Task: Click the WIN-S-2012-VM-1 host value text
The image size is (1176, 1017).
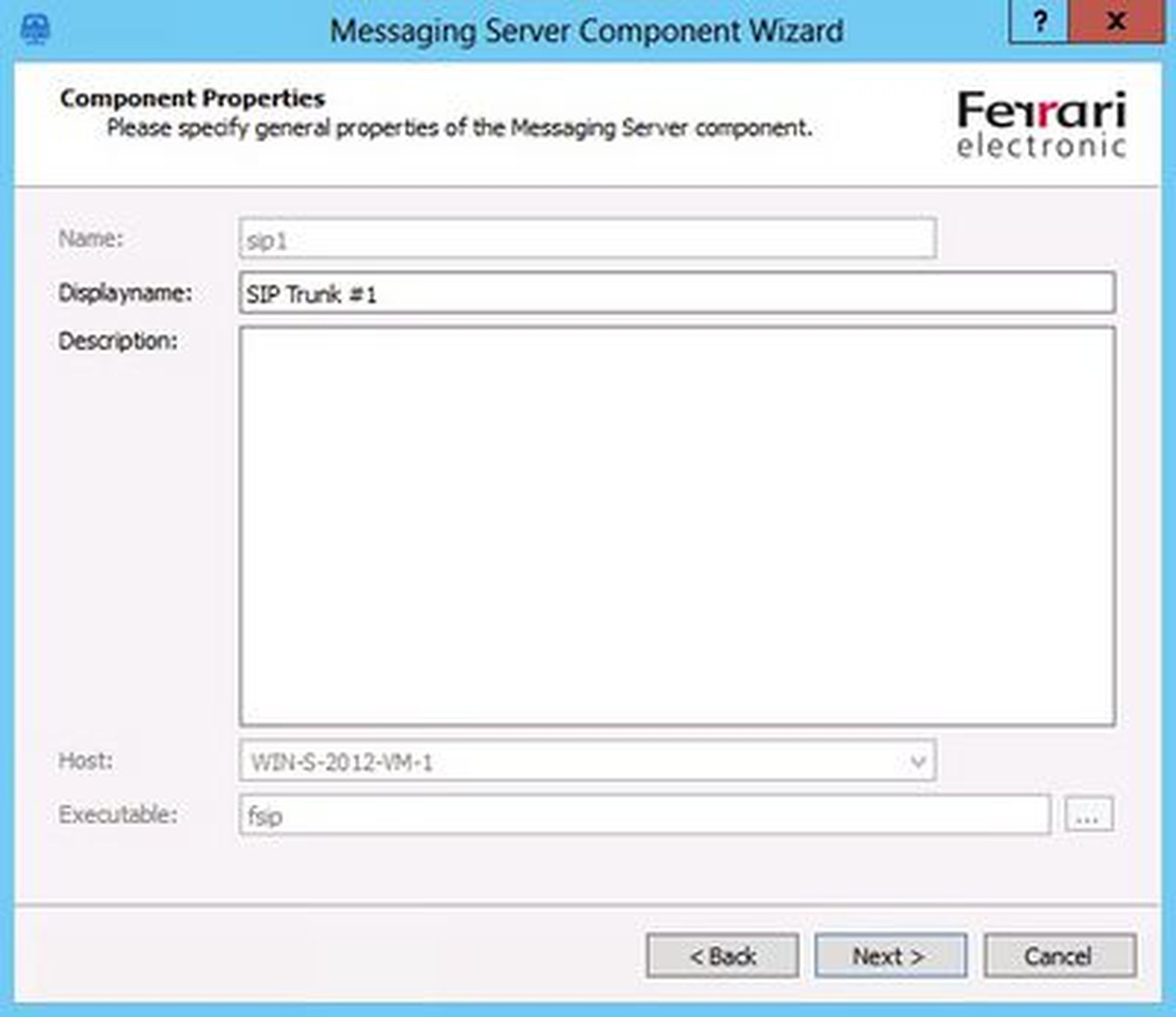Action: coord(342,763)
